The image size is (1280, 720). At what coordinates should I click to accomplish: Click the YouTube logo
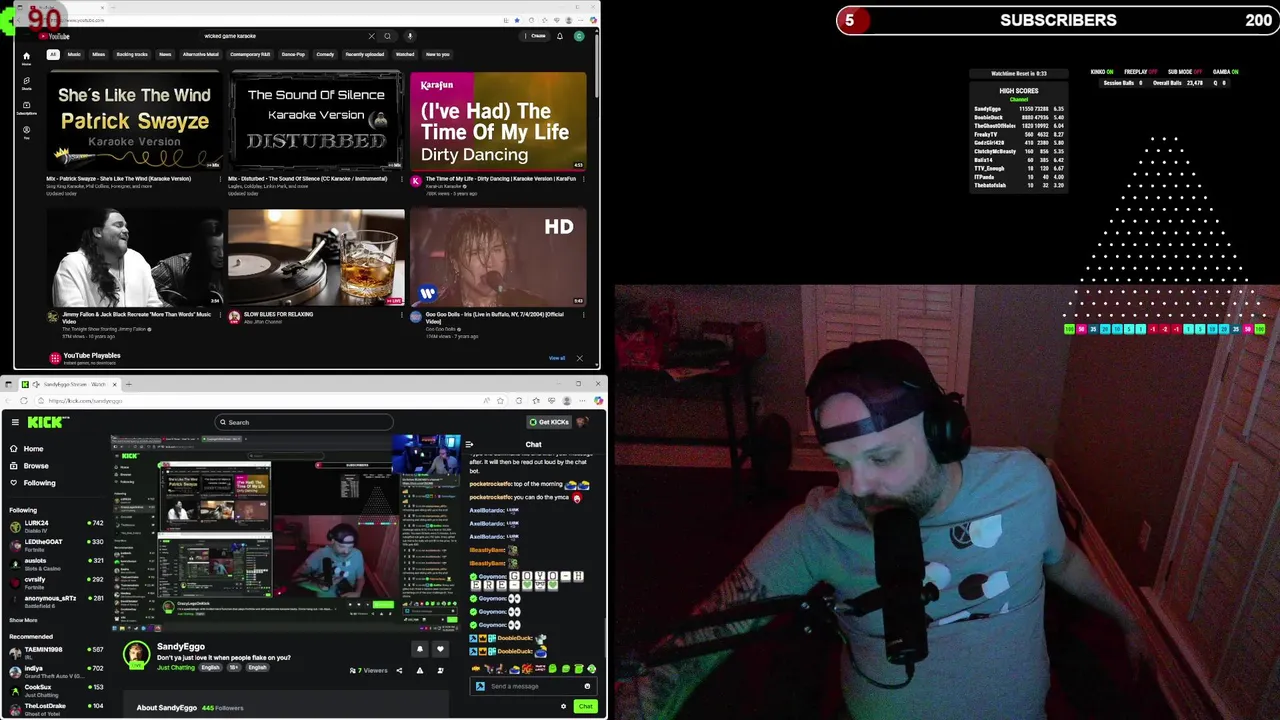[x=54, y=36]
